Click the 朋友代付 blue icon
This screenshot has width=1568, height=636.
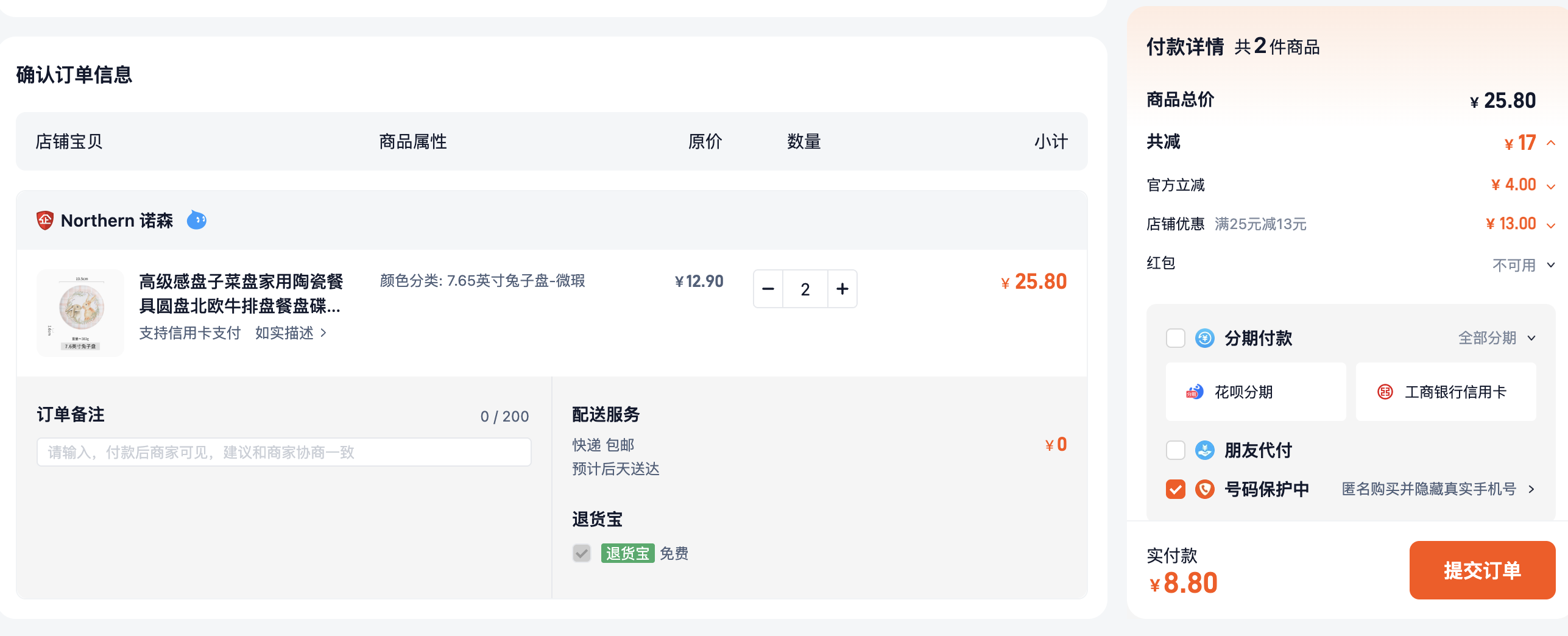pyautogui.click(x=1204, y=450)
